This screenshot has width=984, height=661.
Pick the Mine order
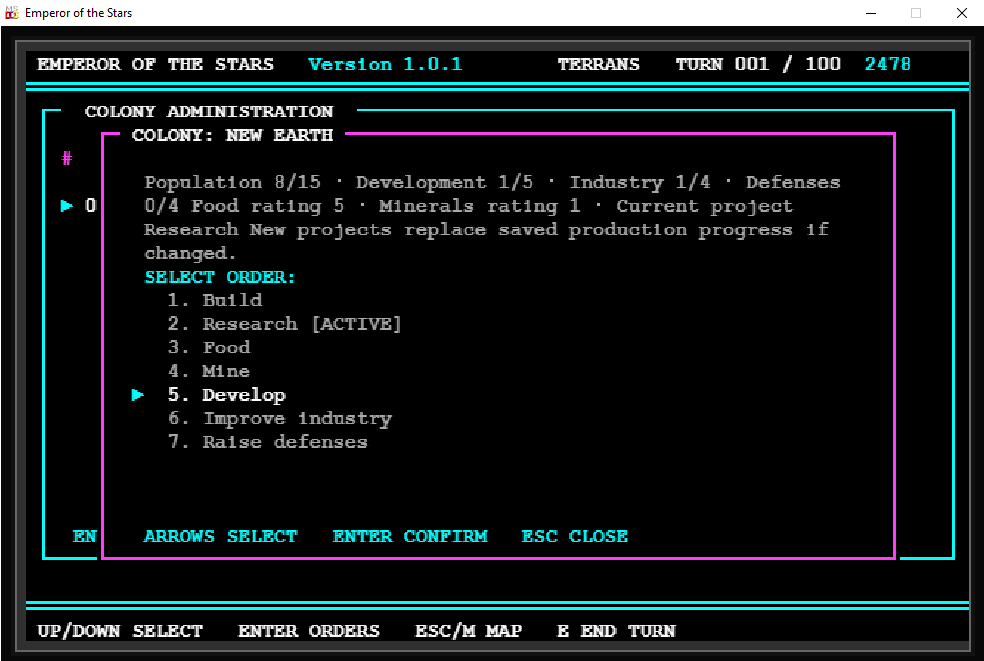[208, 371]
